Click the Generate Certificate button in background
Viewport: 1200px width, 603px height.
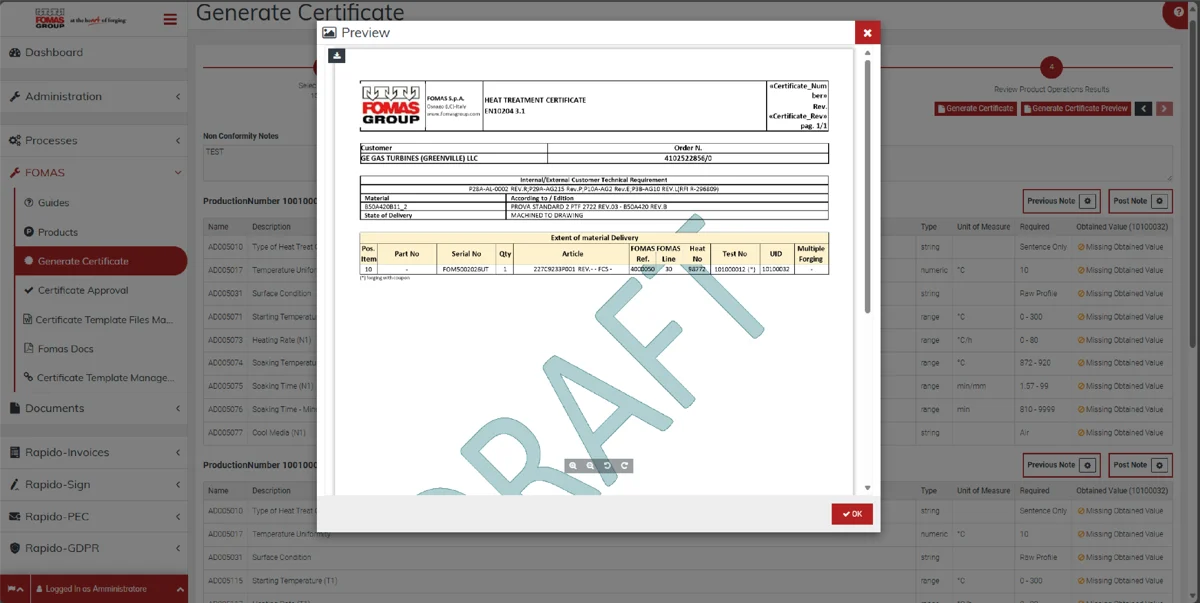tap(975, 108)
